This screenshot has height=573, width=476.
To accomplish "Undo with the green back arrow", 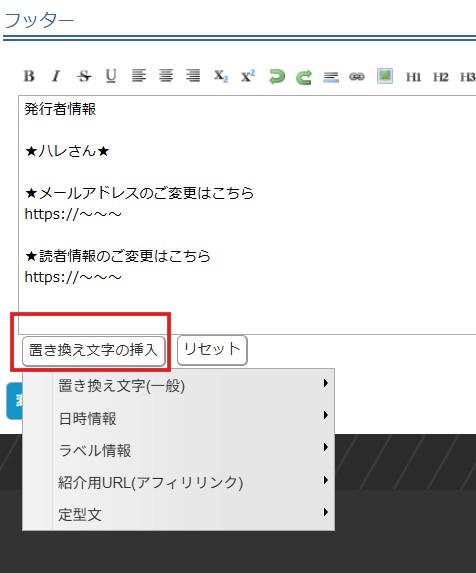I will coord(277,77).
